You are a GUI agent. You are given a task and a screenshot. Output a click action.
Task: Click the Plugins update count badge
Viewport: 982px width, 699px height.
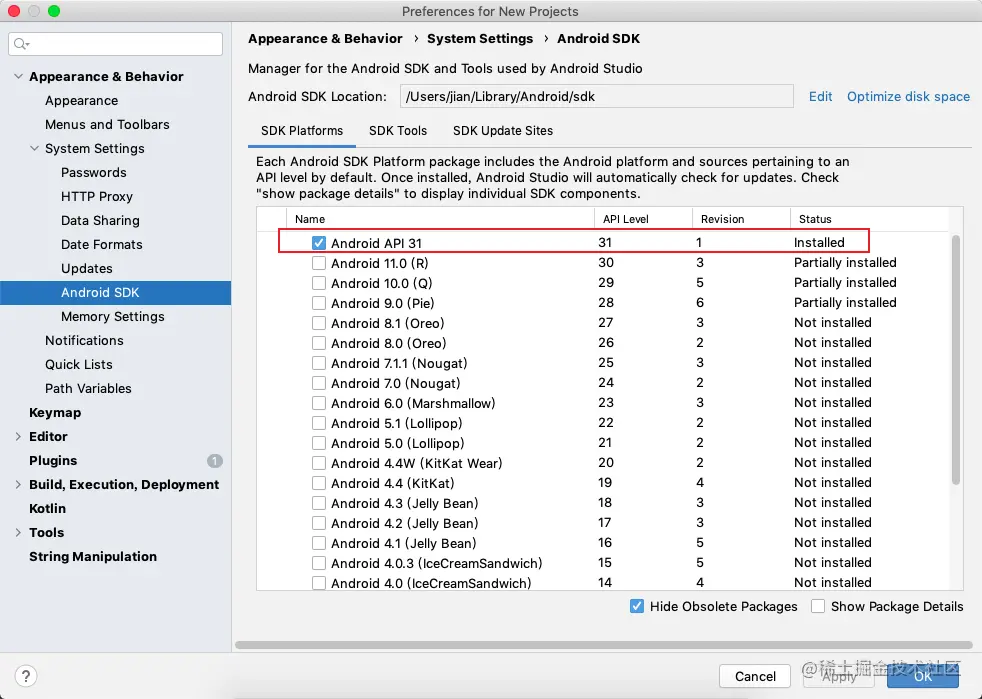coord(215,461)
